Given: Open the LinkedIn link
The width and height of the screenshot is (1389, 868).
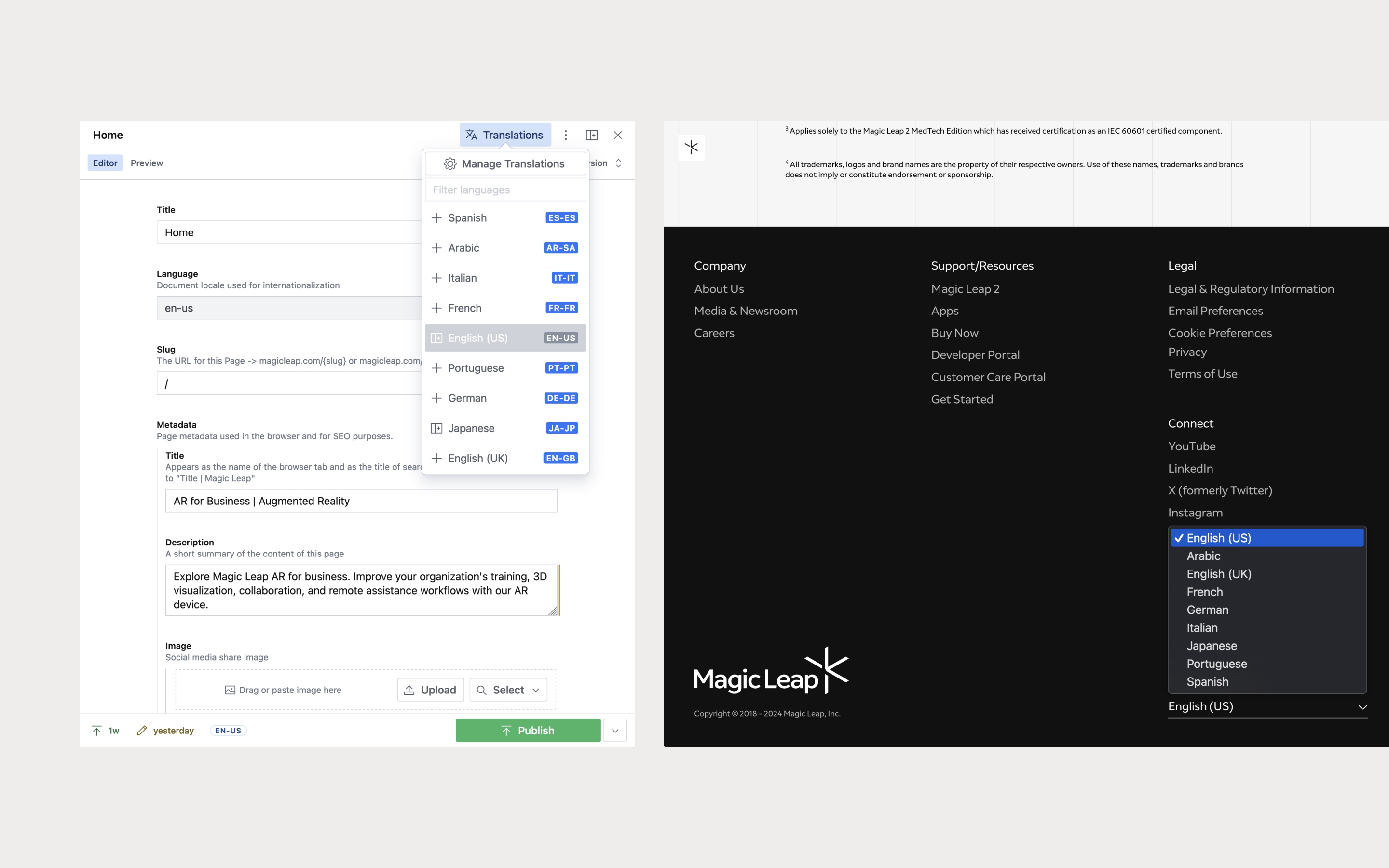Looking at the screenshot, I should (1190, 468).
